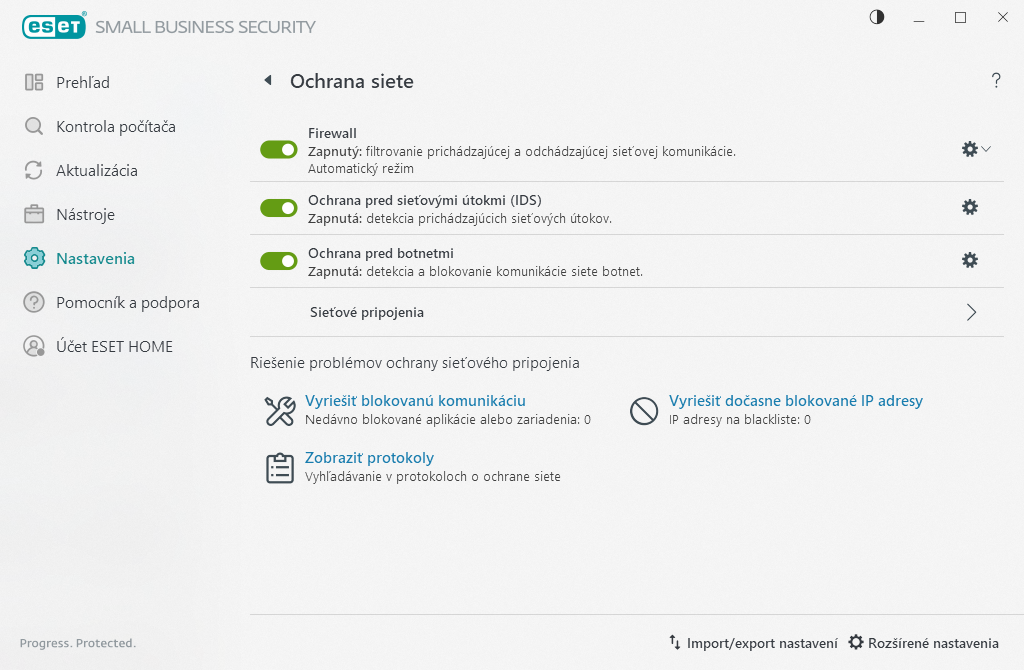1024x670 pixels.
Task: Click the help question mark icon
Action: (996, 82)
